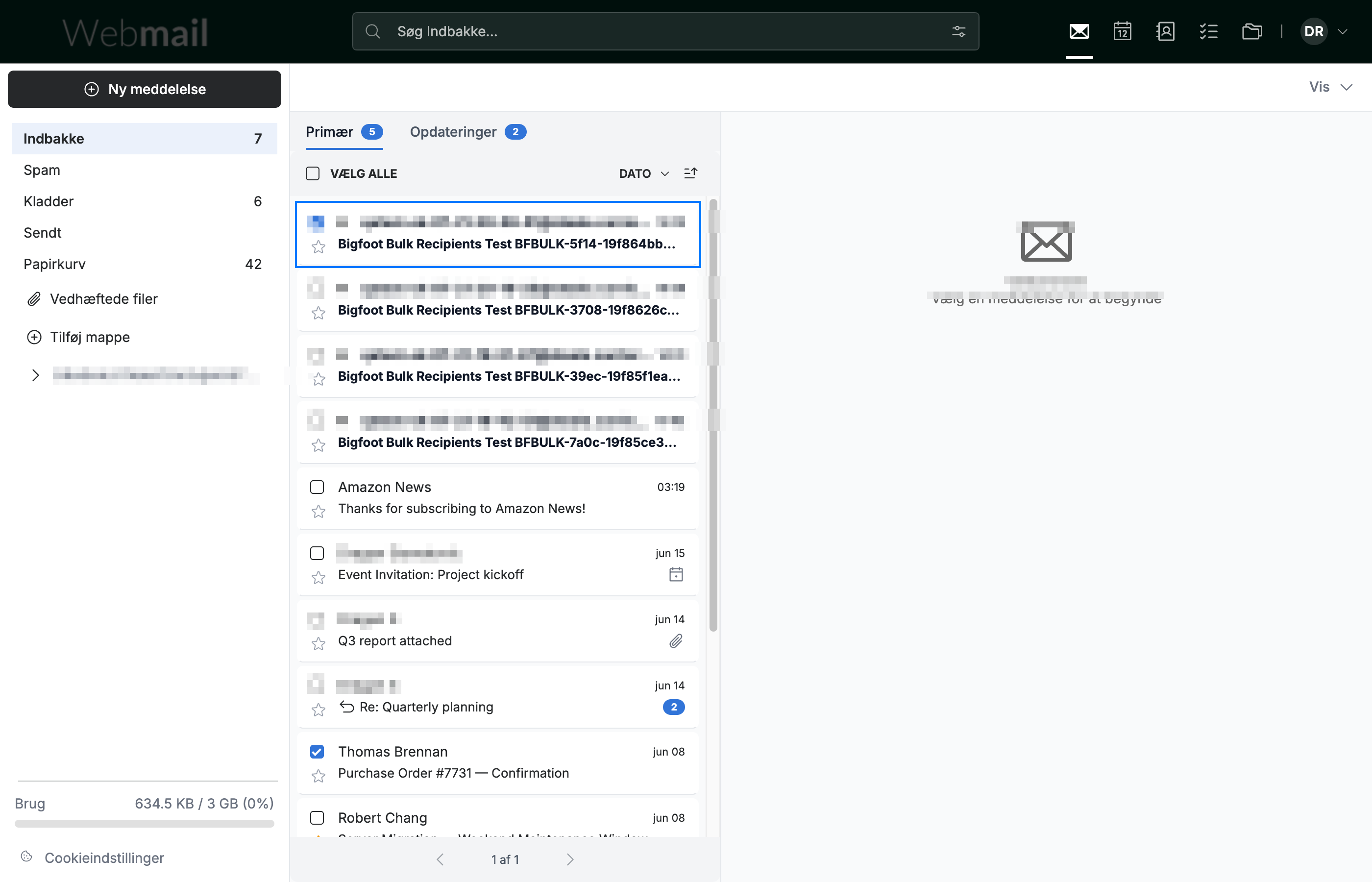This screenshot has width=1372, height=882.
Task: Open the Re: Quarterly planning email
Action: point(498,697)
